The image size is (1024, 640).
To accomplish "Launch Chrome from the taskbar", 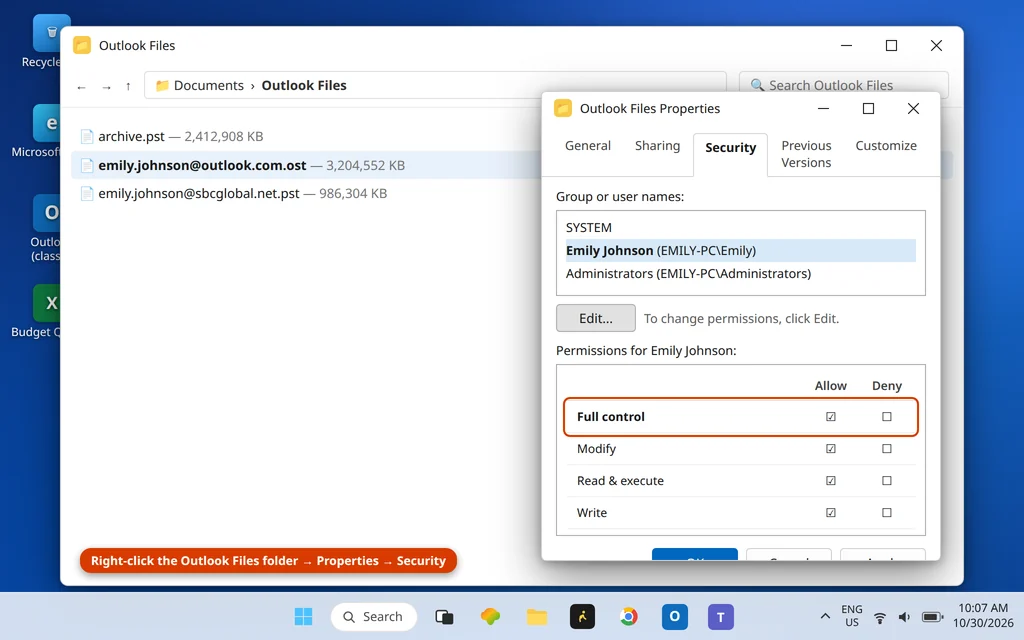I will click(x=628, y=616).
